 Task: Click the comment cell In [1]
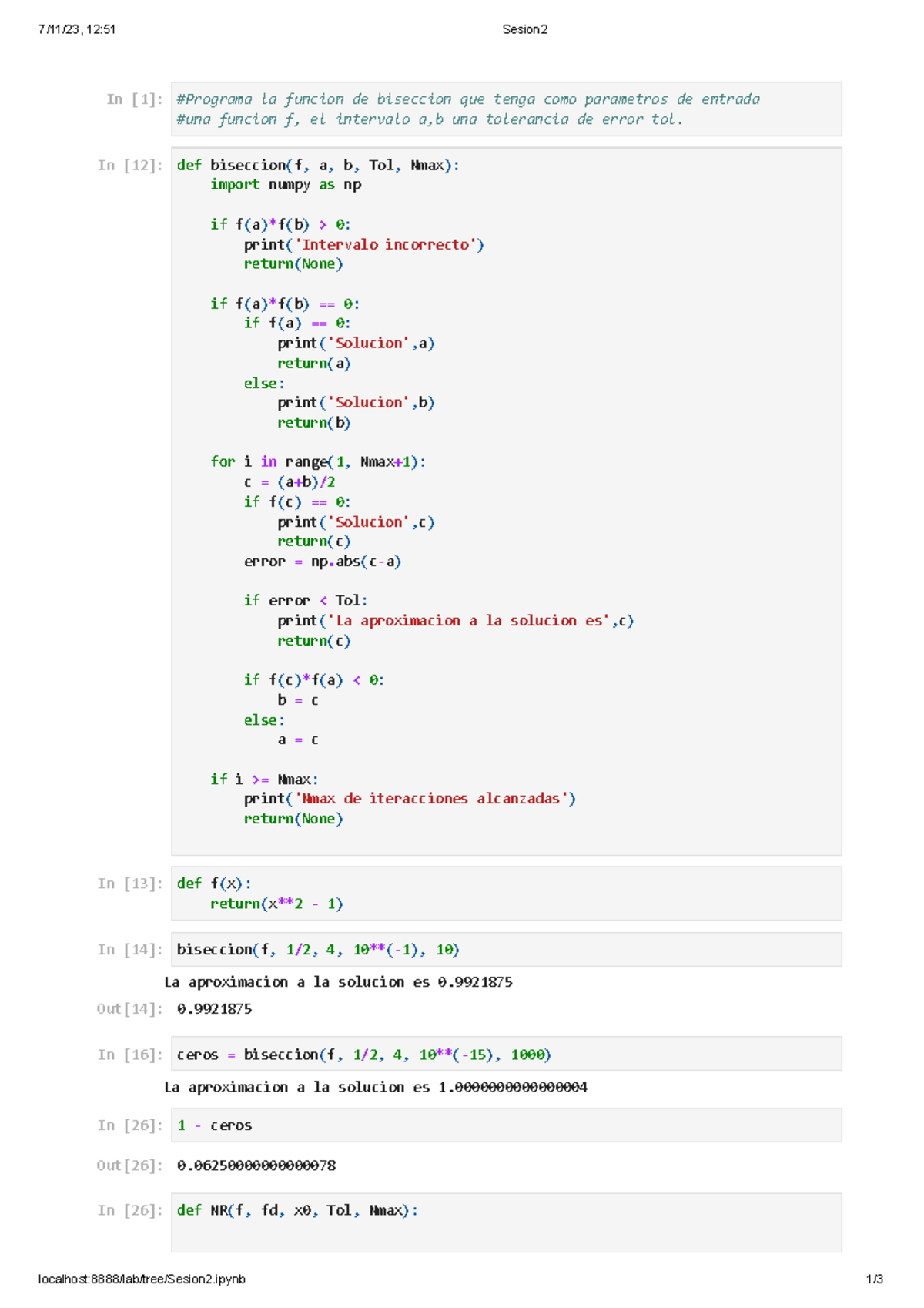coord(506,109)
